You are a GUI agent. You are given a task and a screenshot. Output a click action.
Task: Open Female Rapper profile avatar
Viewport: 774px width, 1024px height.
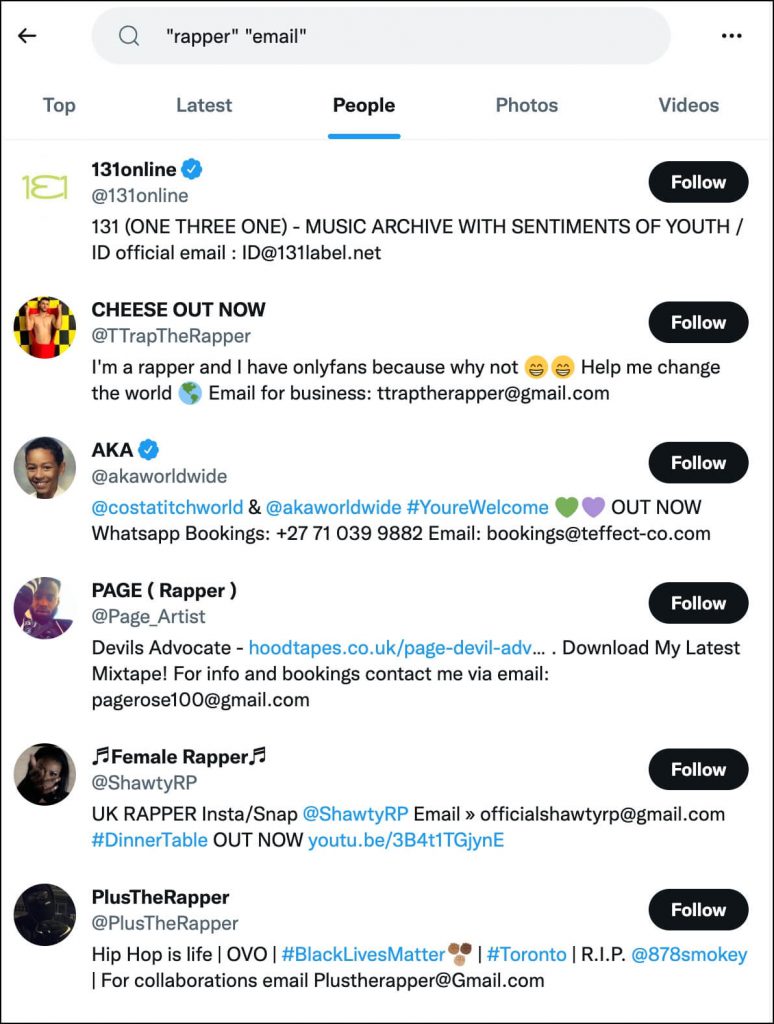pyautogui.click(x=45, y=773)
